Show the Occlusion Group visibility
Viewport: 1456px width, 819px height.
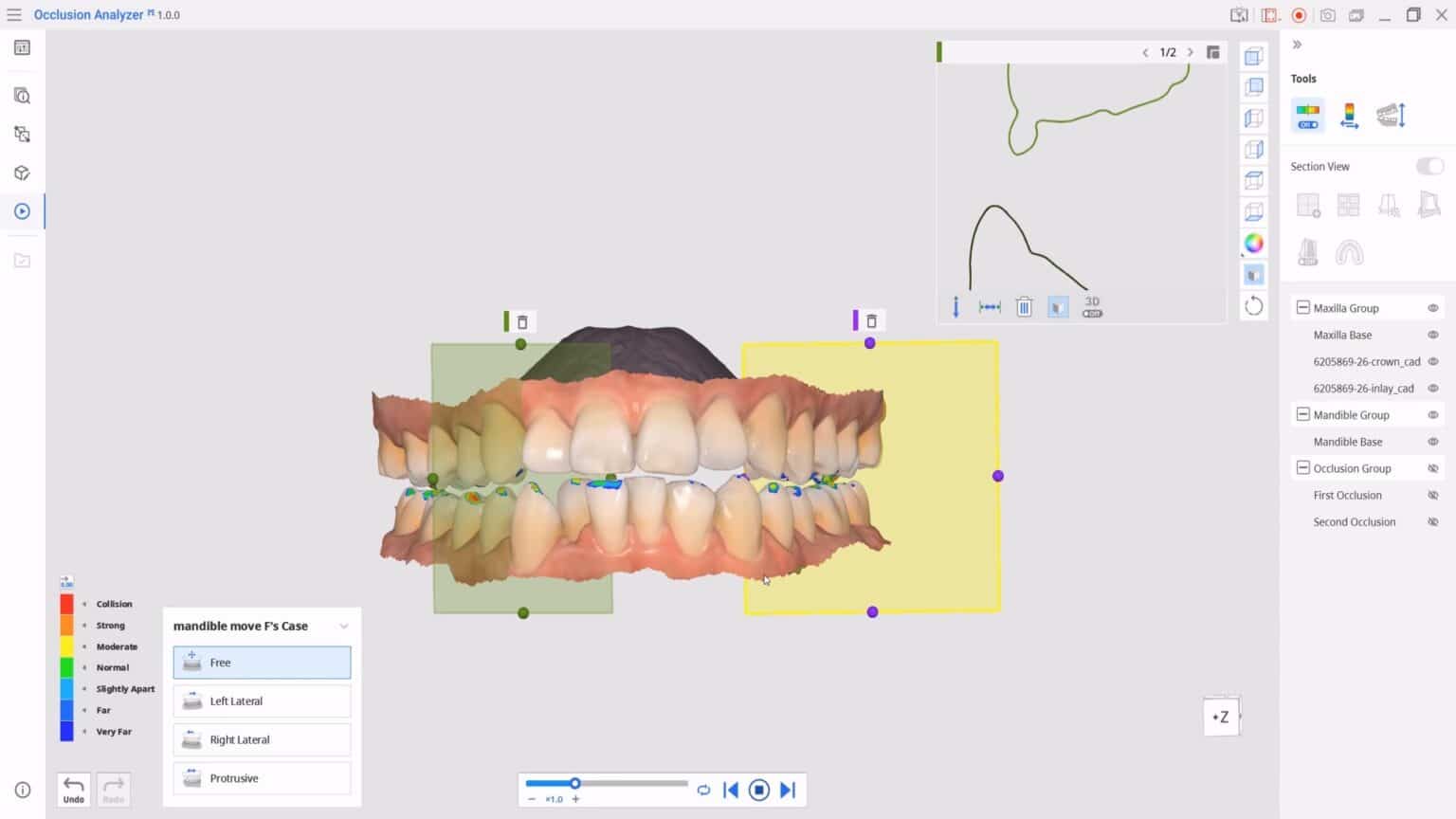(1431, 467)
